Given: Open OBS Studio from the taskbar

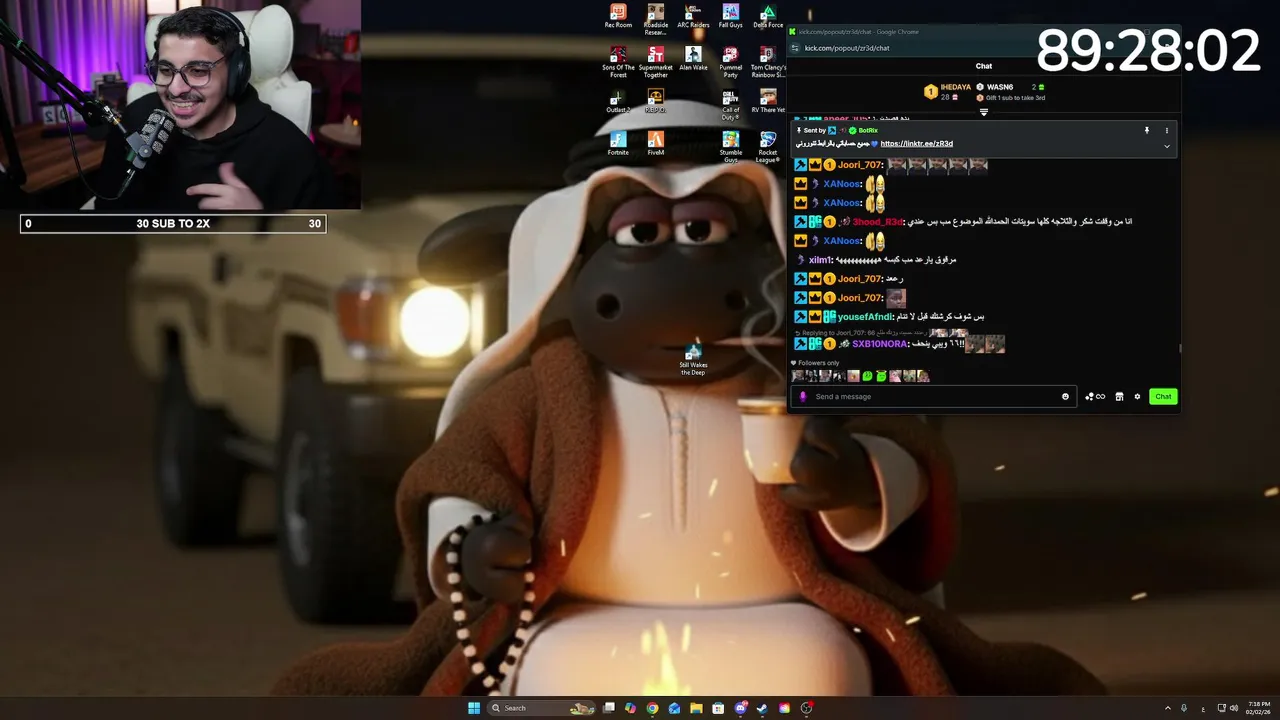Looking at the screenshot, I should coord(806,708).
